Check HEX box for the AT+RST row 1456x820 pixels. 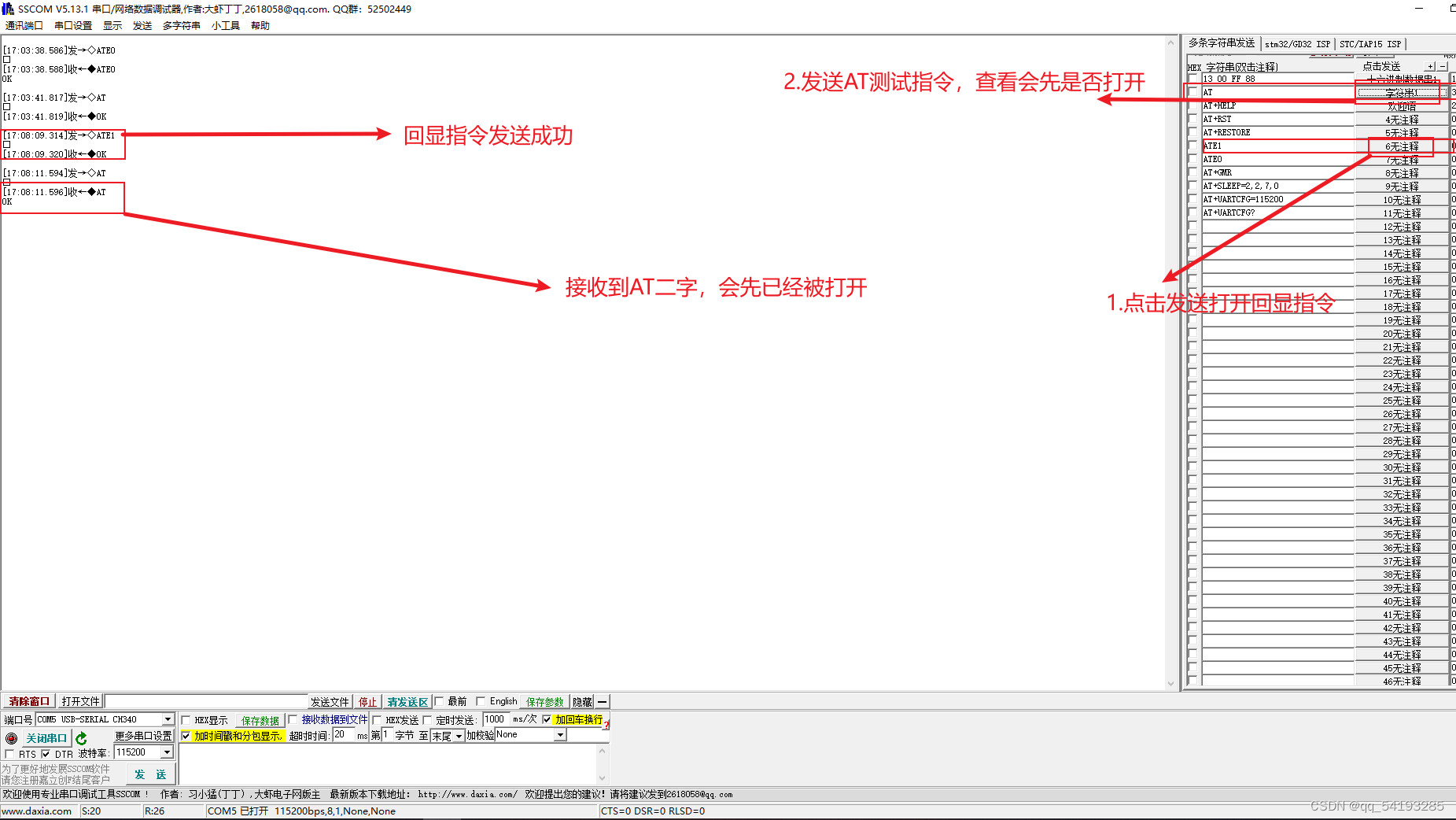(x=1192, y=119)
